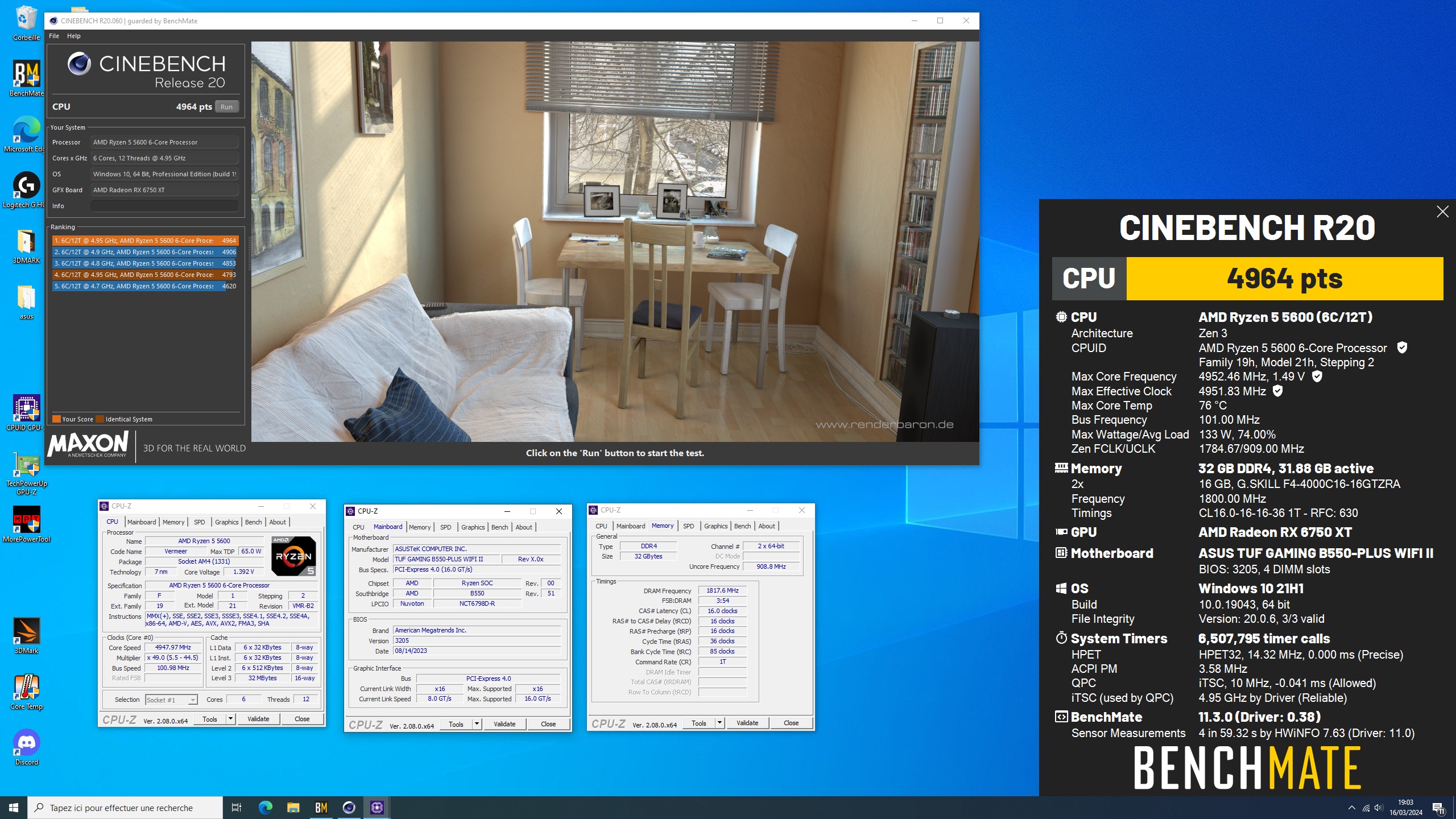Open the notification center icon
Image resolution: width=1456 pixels, height=819 pixels.
[1438, 808]
